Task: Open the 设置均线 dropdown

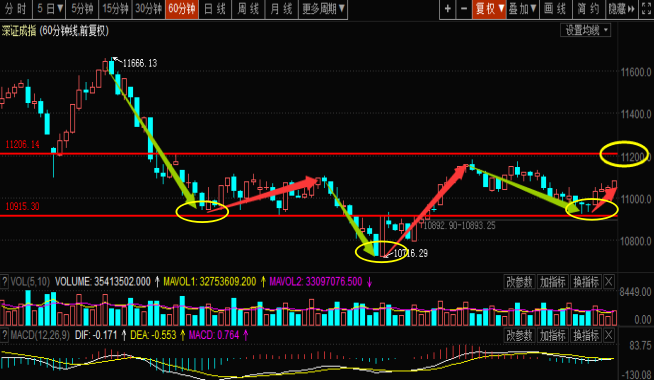Action: pos(586,30)
